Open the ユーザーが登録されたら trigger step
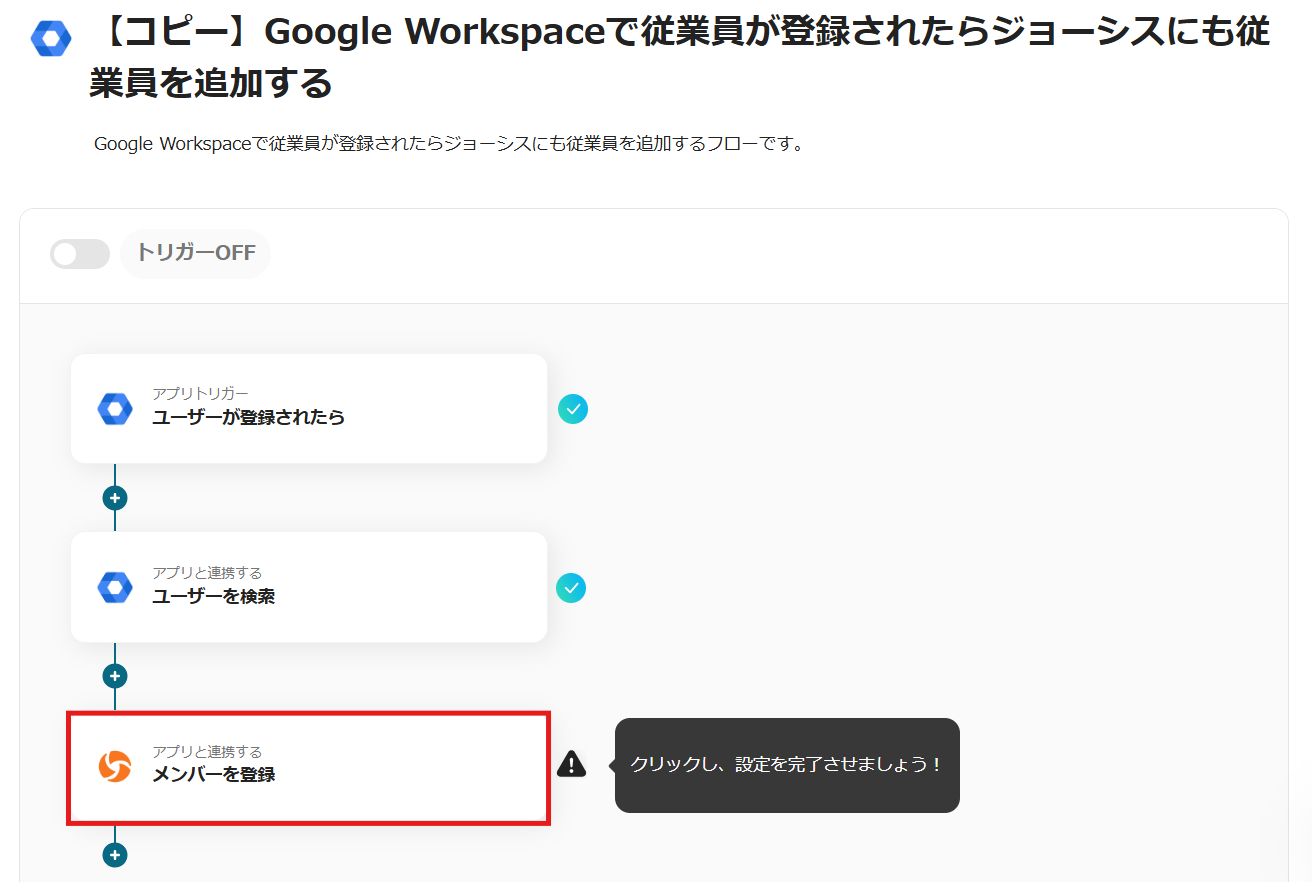This screenshot has height=882, width=1312. 309,409
